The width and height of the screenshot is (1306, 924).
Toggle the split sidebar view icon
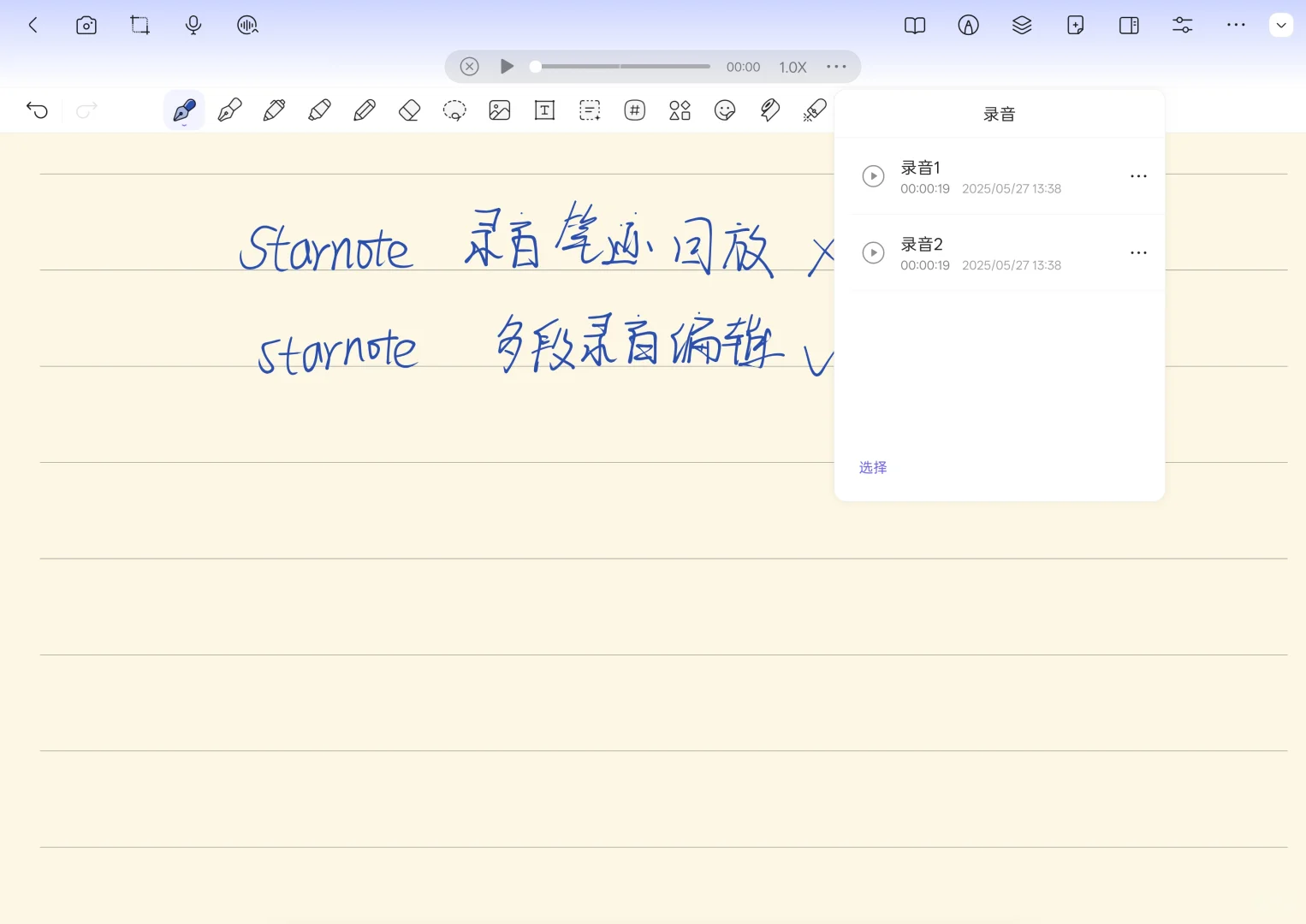click(x=1129, y=26)
